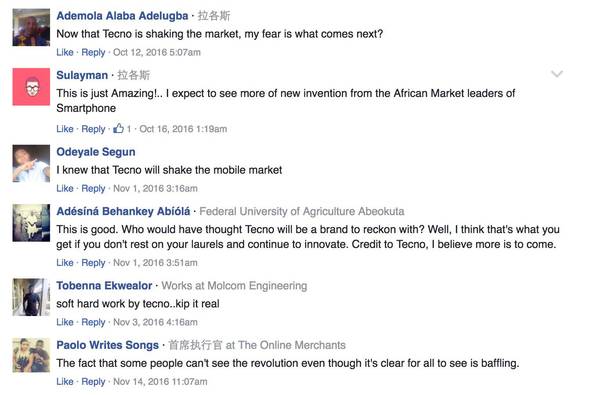Open Paolo Writes Songs' profile picture
Image resolution: width=600 pixels, height=395 pixels.
(31, 356)
